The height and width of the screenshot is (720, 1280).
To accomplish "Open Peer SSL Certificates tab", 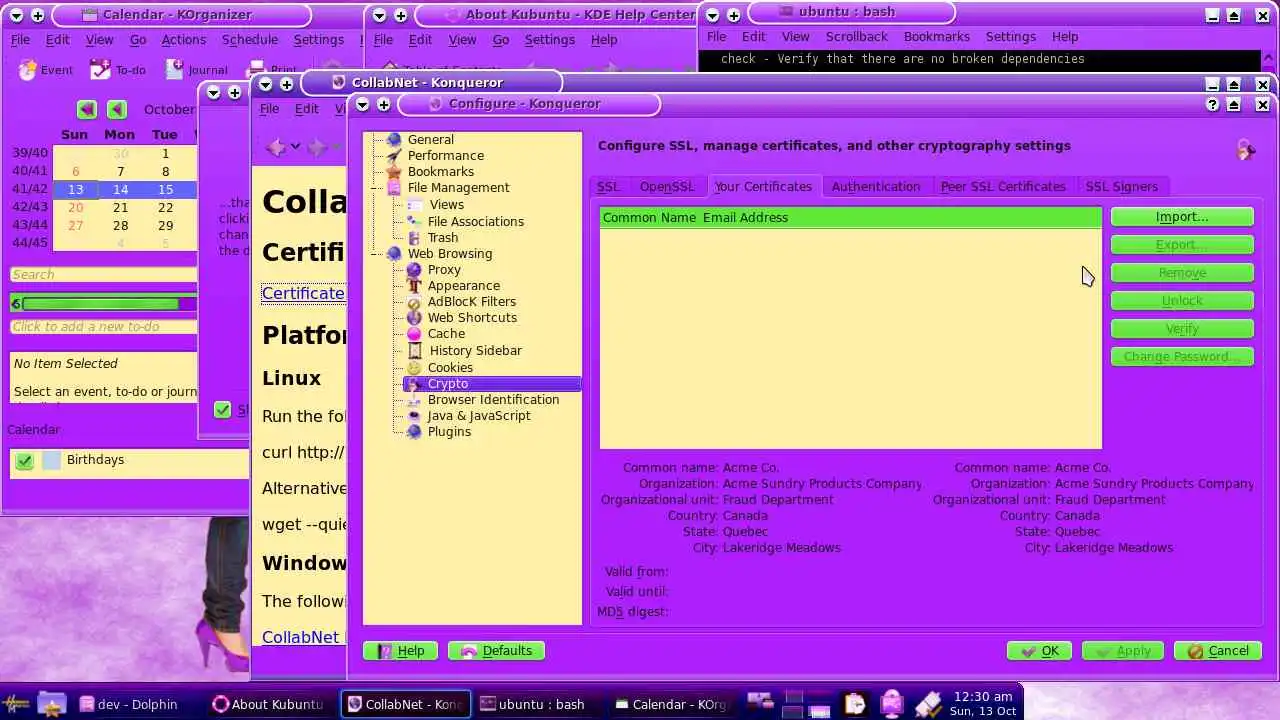I will [1003, 186].
